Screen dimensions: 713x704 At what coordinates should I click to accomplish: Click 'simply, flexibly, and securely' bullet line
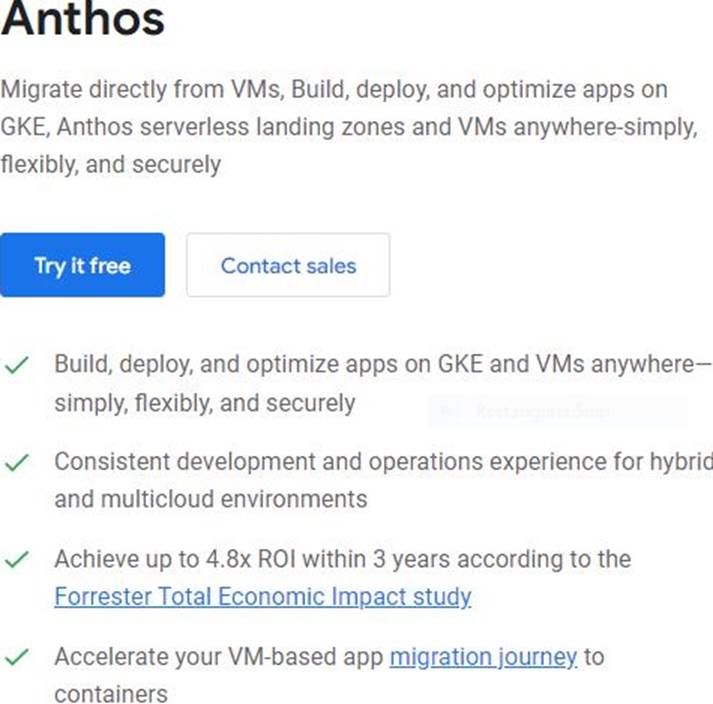[205, 403]
